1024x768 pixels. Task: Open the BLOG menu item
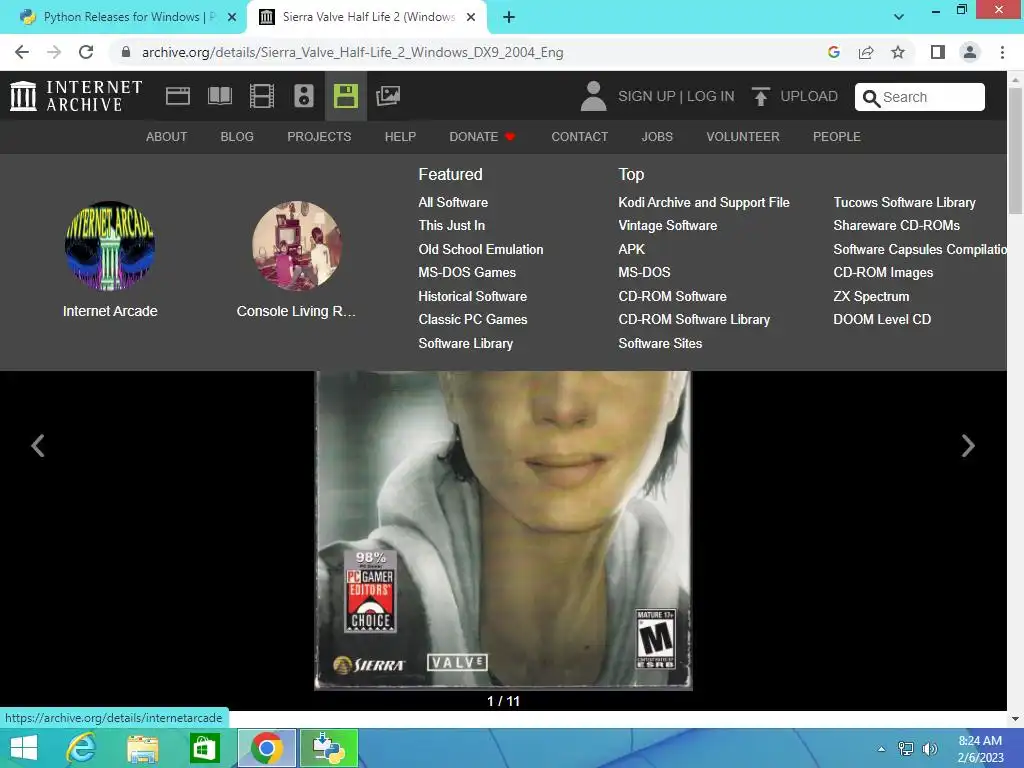(237, 136)
